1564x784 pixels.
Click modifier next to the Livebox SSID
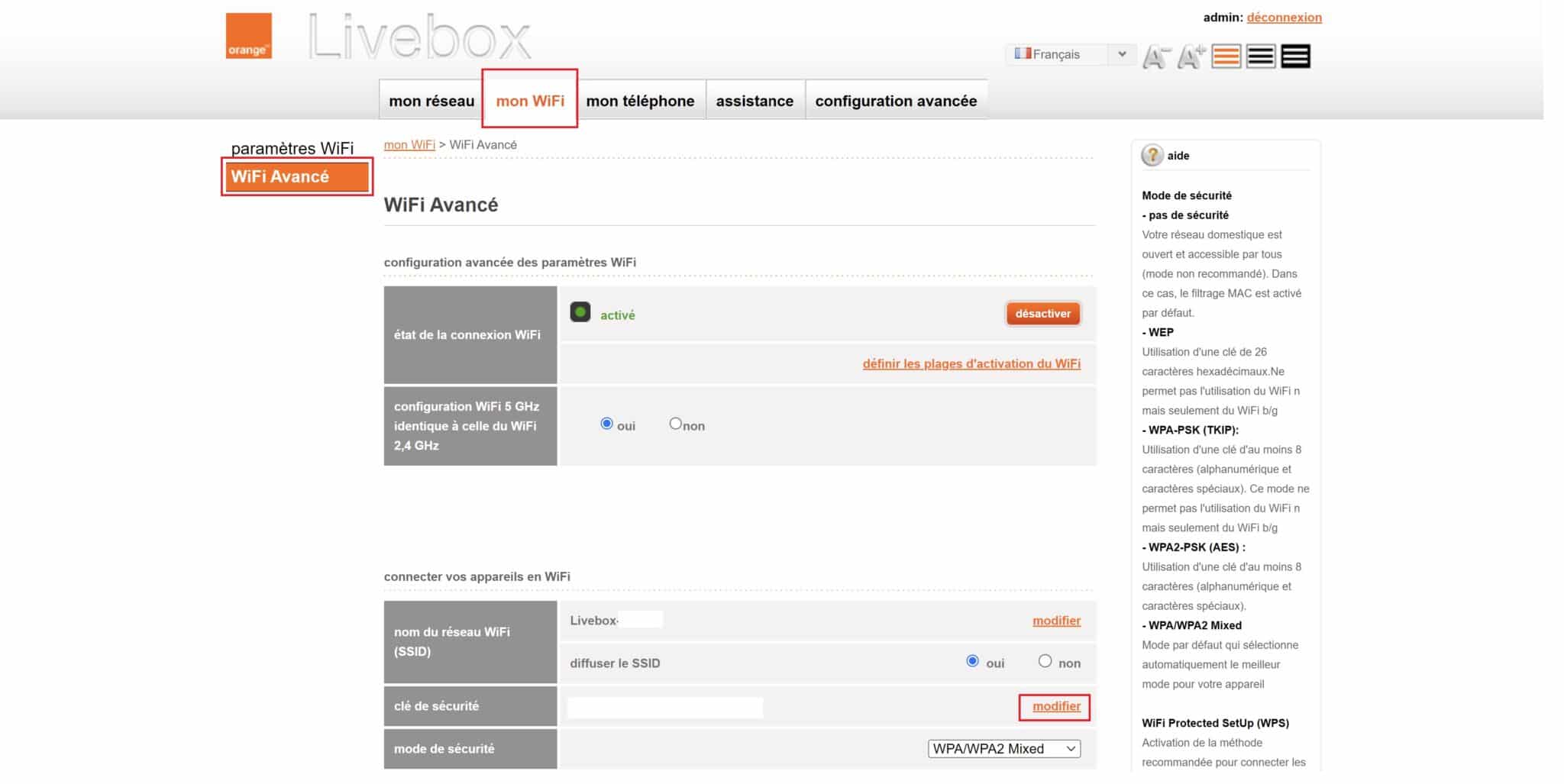1056,621
